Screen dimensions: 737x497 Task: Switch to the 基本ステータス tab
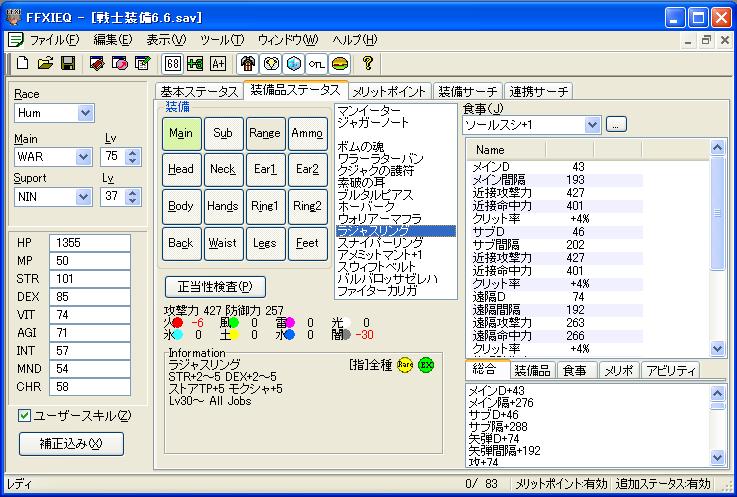[x=199, y=92]
